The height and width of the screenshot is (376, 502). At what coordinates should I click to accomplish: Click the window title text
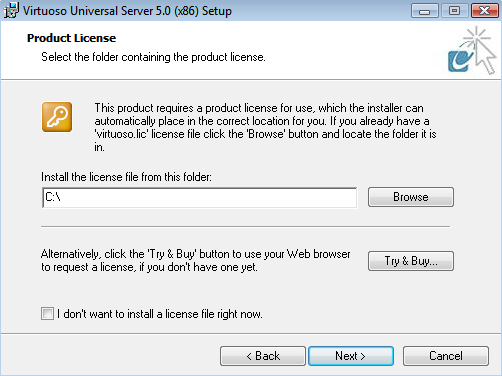tap(127, 11)
